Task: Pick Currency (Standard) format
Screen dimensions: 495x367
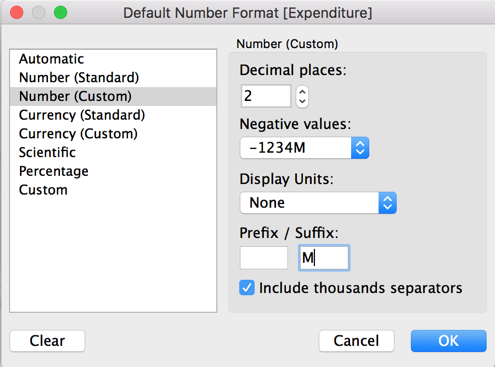Action: click(113, 115)
